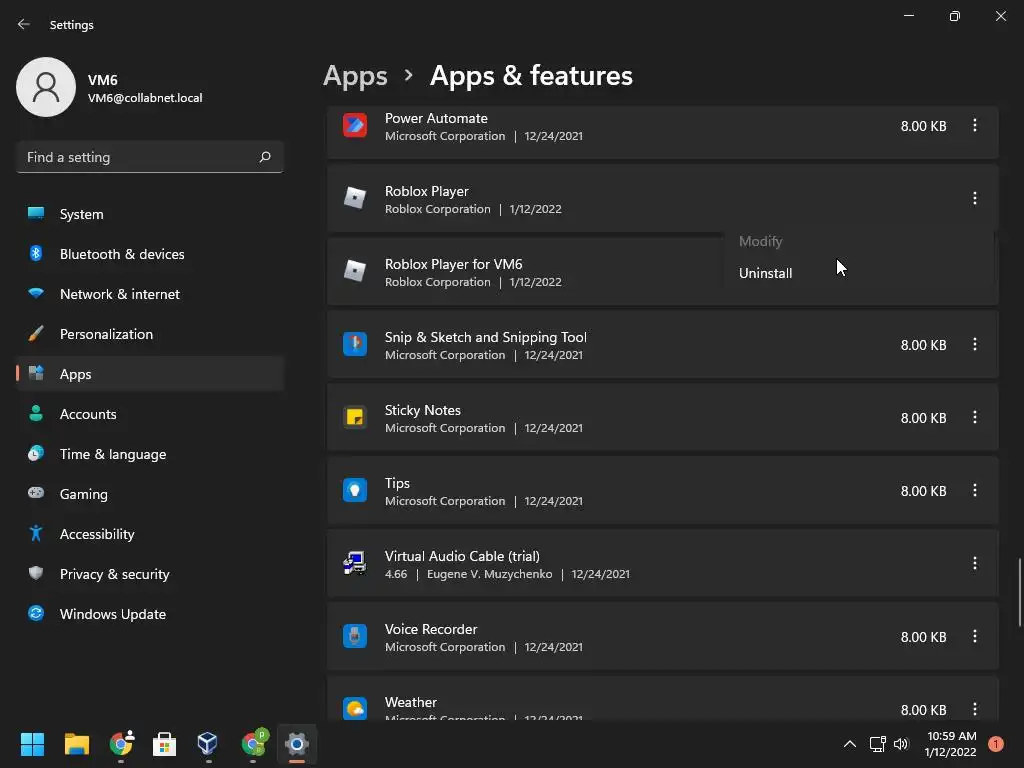The image size is (1024, 768).
Task: Go to Privacy & security section
Action: coord(114,574)
